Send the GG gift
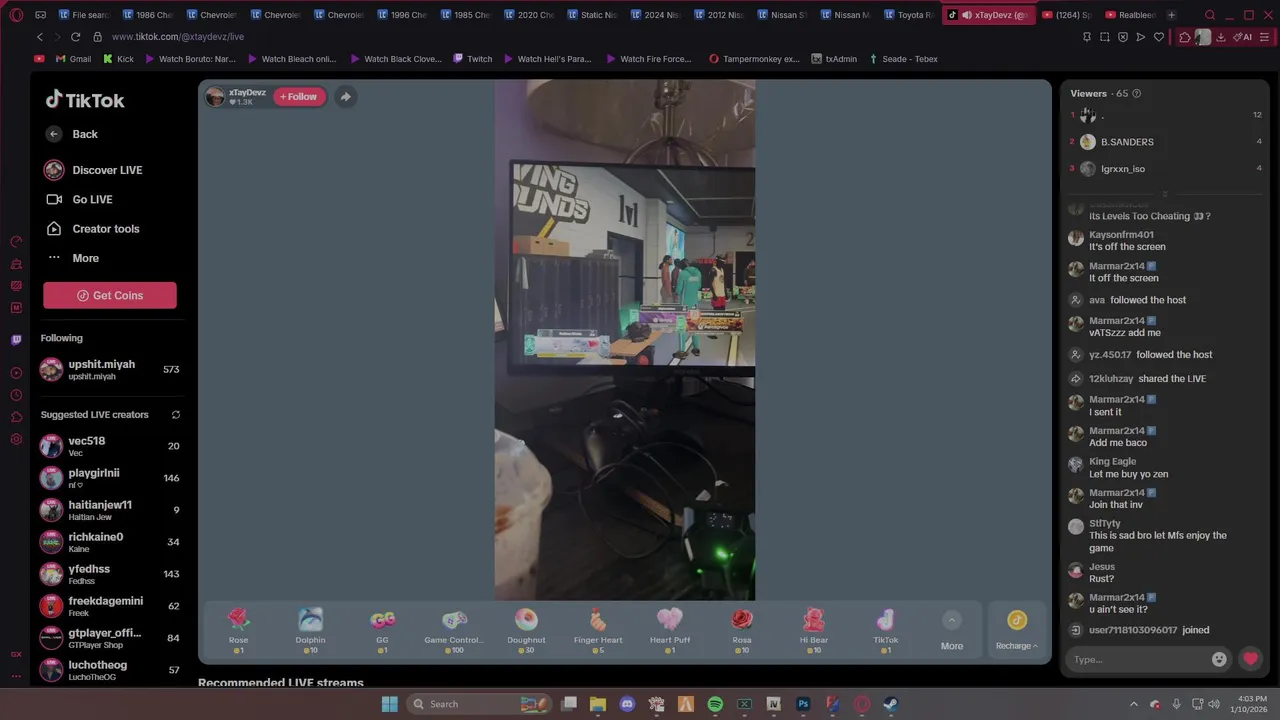The image size is (1280, 720). (382, 631)
